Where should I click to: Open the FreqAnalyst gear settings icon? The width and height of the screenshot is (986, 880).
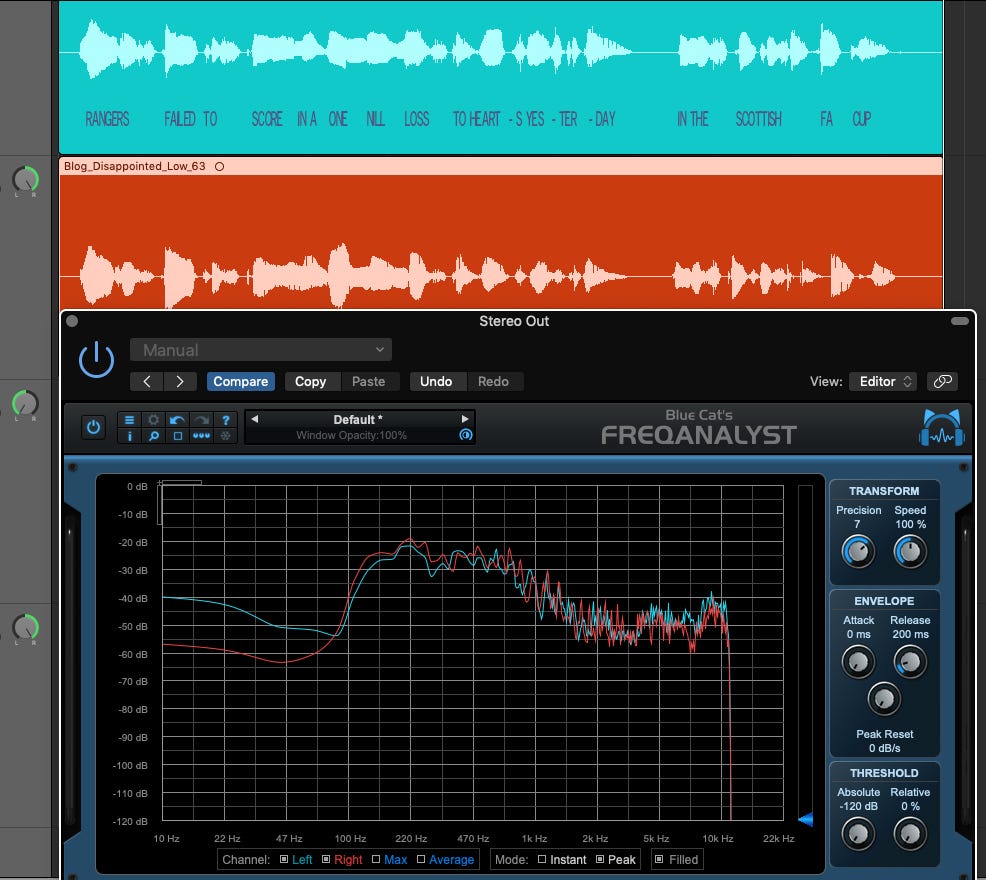[153, 420]
